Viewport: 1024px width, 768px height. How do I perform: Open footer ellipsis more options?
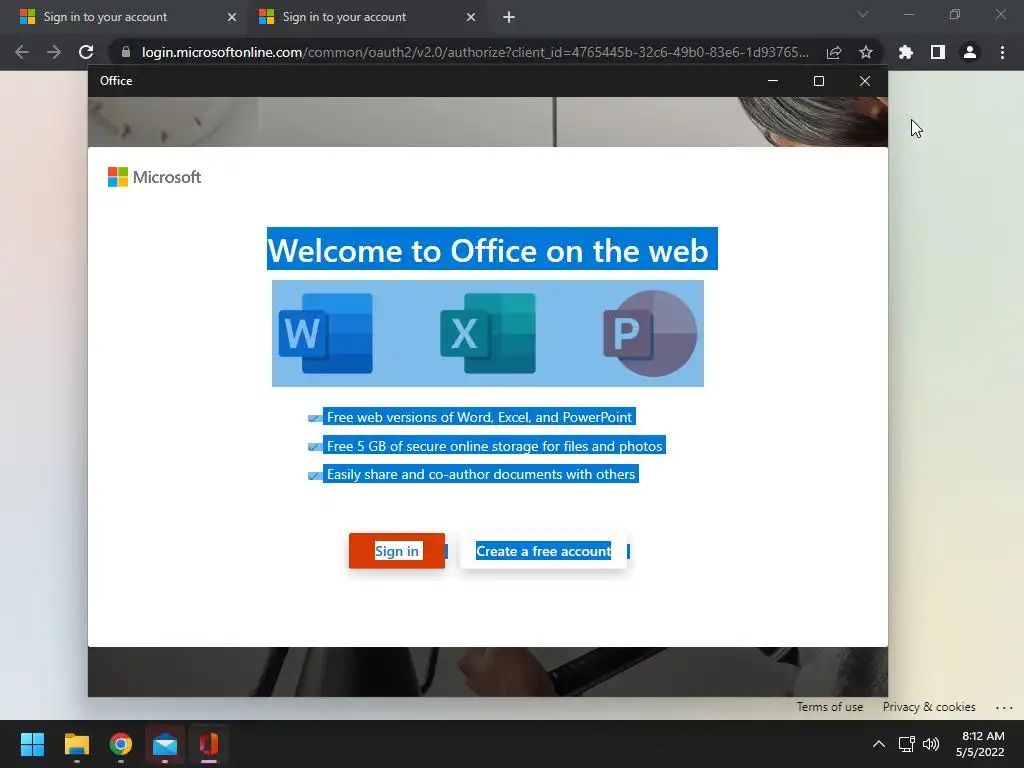[x=1004, y=707]
